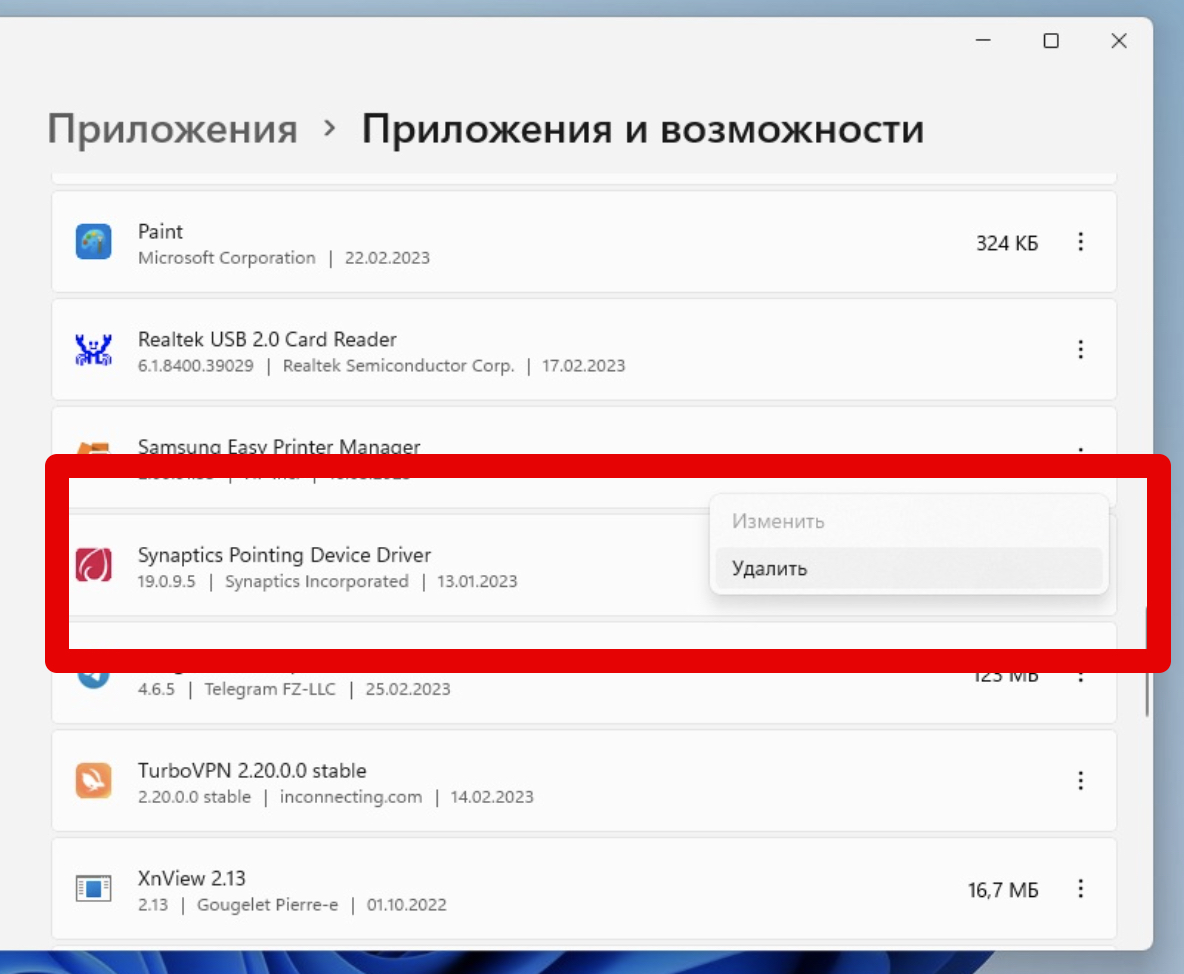Select the TurboVPN 2.20.0.0 stable title

click(252, 771)
